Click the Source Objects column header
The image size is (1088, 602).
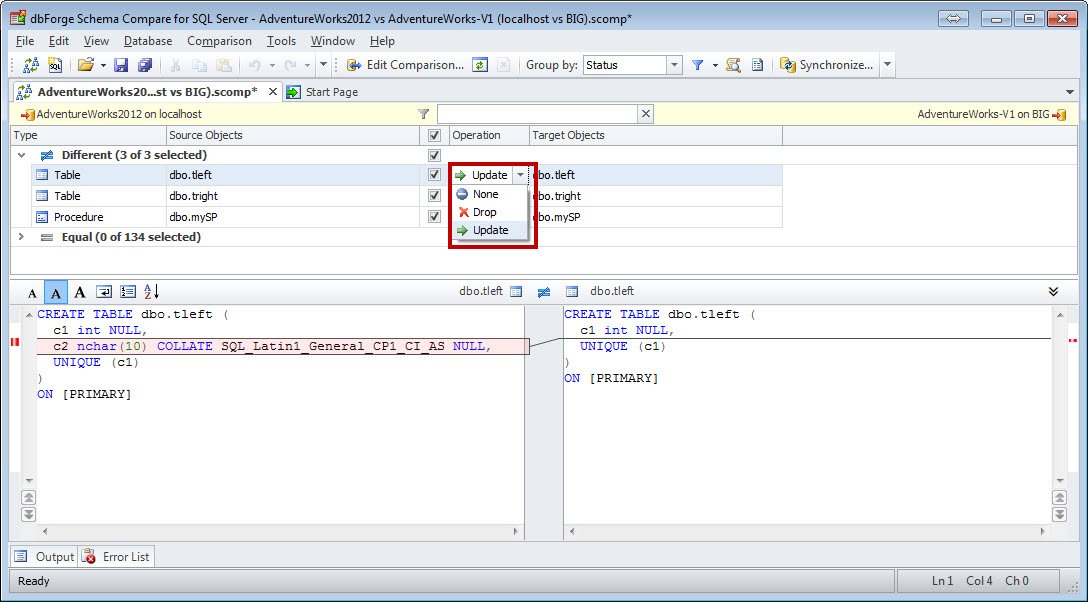pyautogui.click(x=293, y=136)
